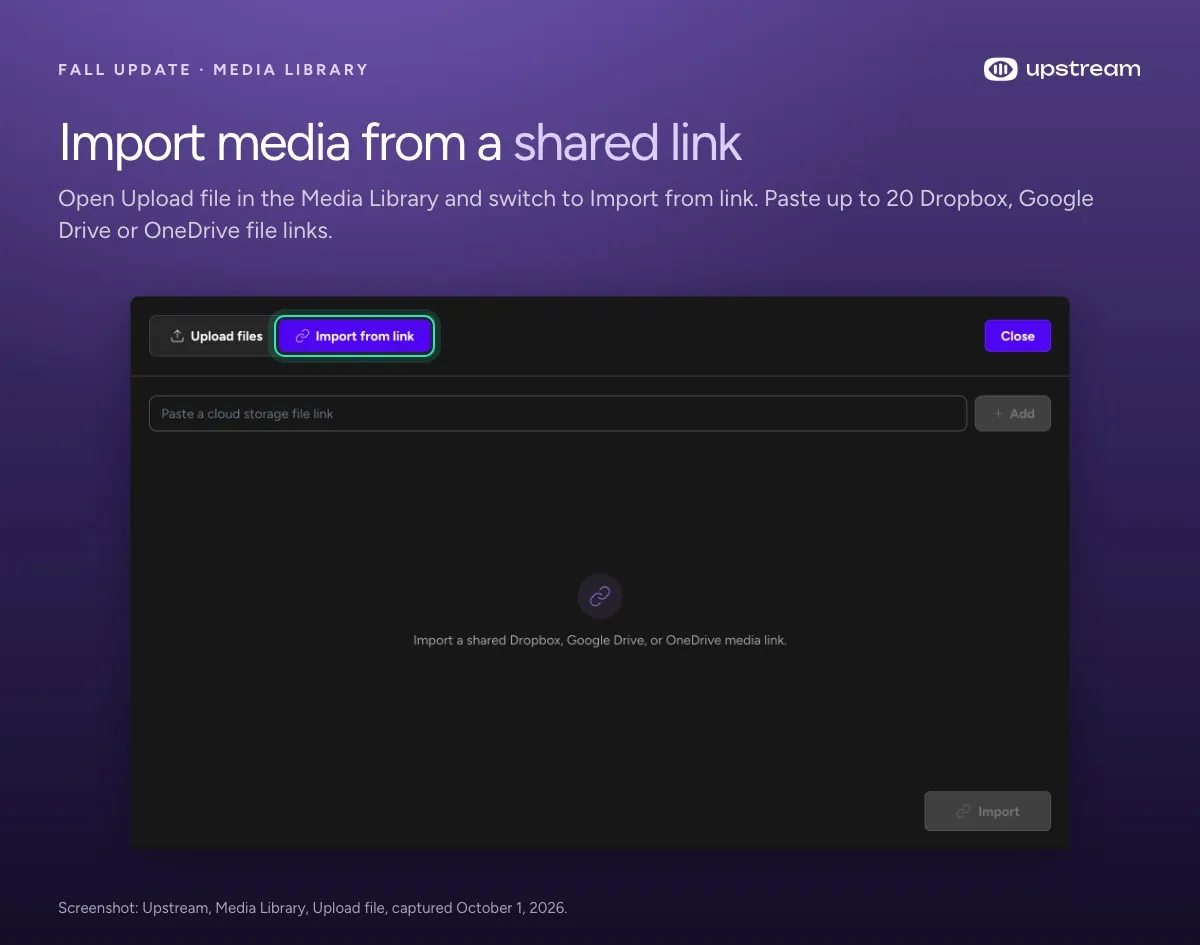
Task: Click the Add link button
Action: coord(1012,413)
